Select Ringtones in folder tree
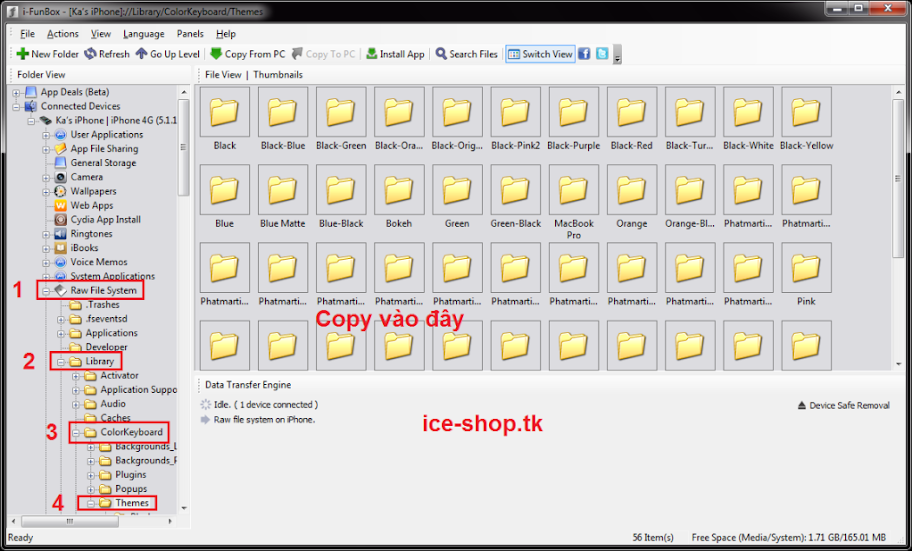The width and height of the screenshot is (912, 551). [x=91, y=234]
